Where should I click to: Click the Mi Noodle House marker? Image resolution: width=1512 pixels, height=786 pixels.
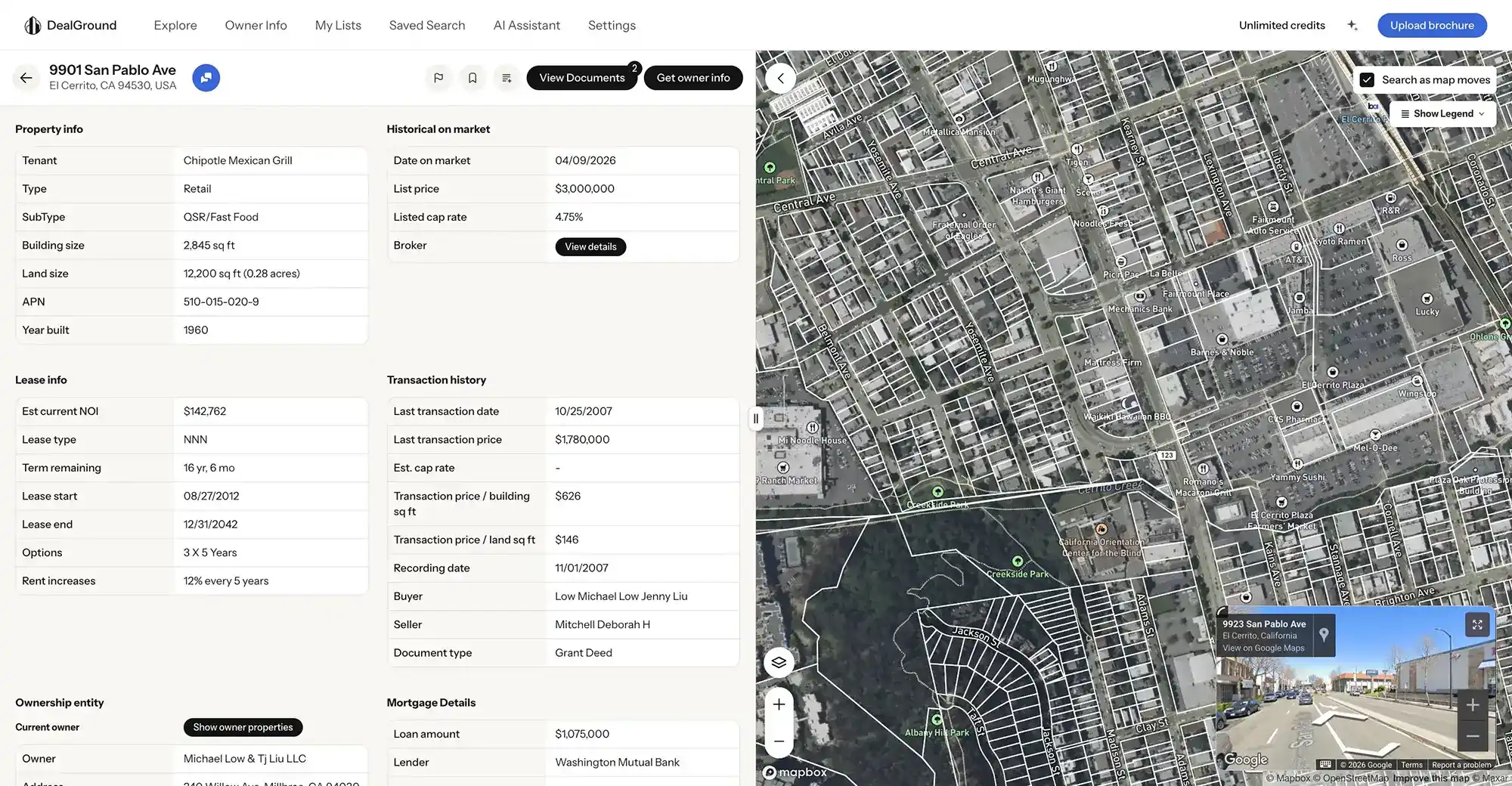pyautogui.click(x=813, y=428)
